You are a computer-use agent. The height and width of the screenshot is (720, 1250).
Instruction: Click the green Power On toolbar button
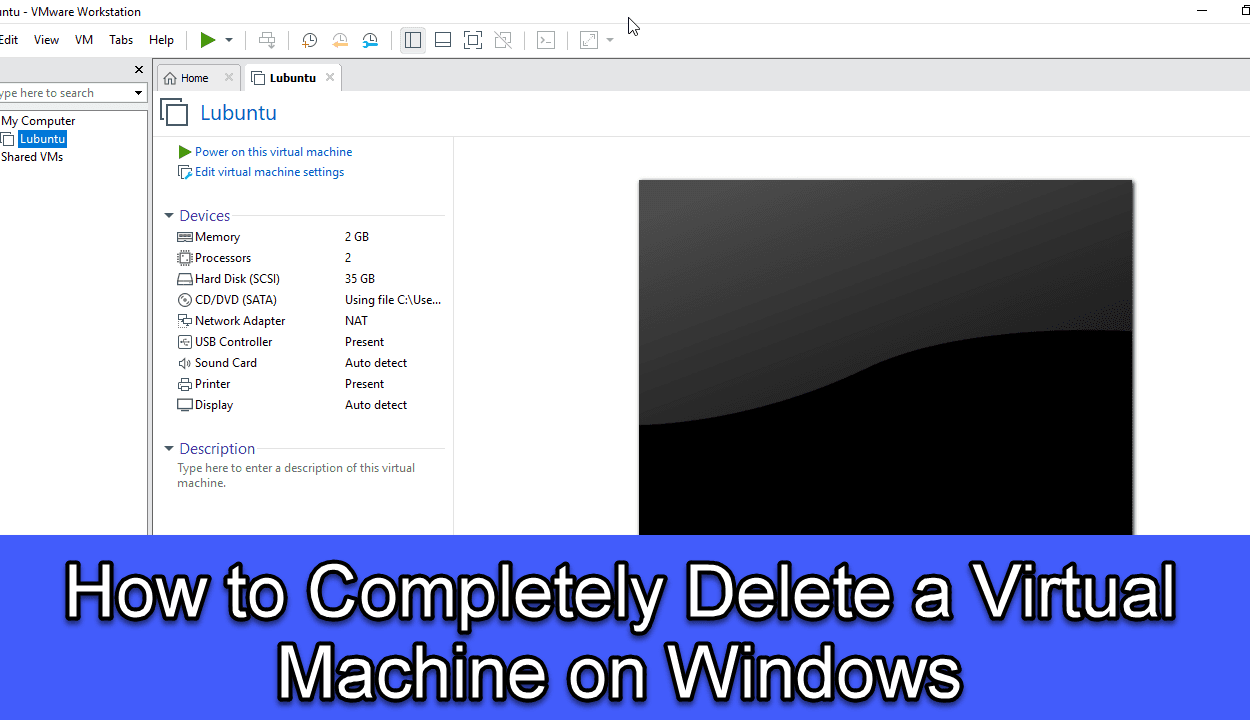pyautogui.click(x=207, y=40)
